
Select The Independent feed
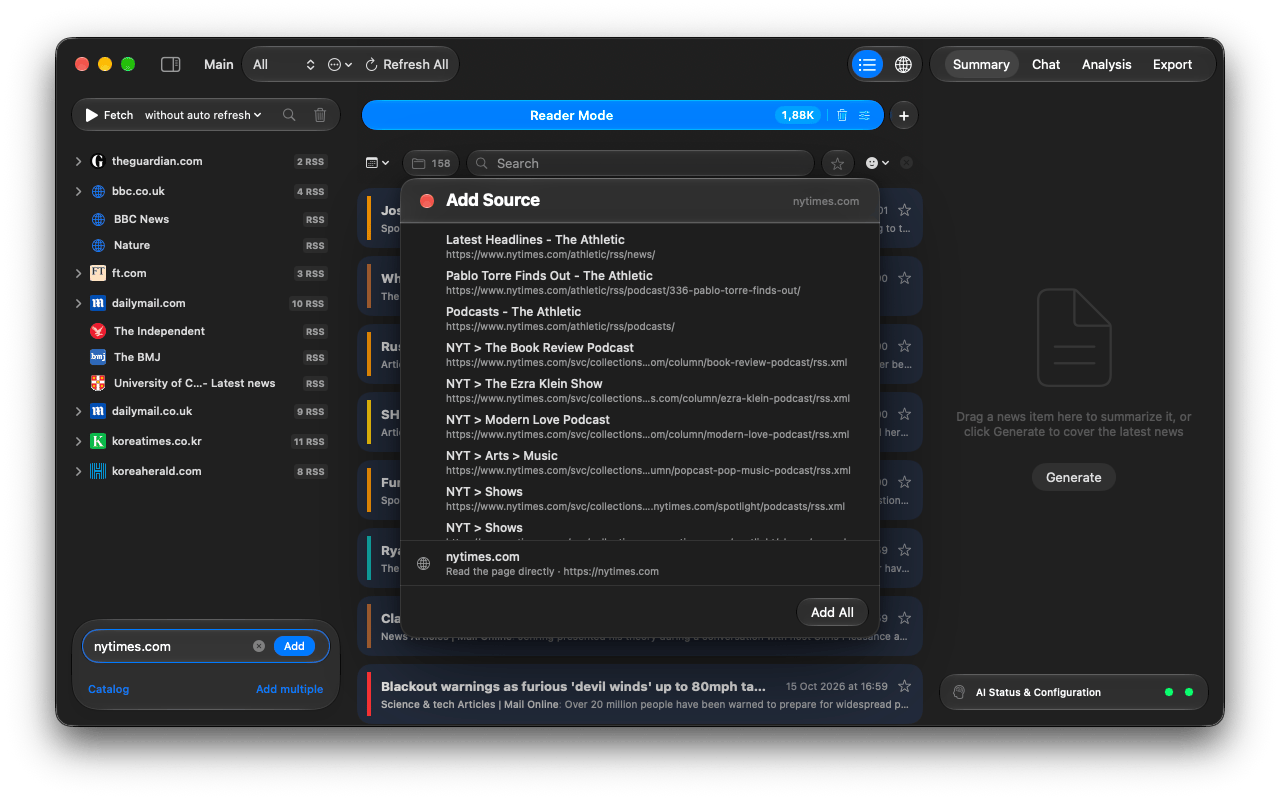(208, 331)
